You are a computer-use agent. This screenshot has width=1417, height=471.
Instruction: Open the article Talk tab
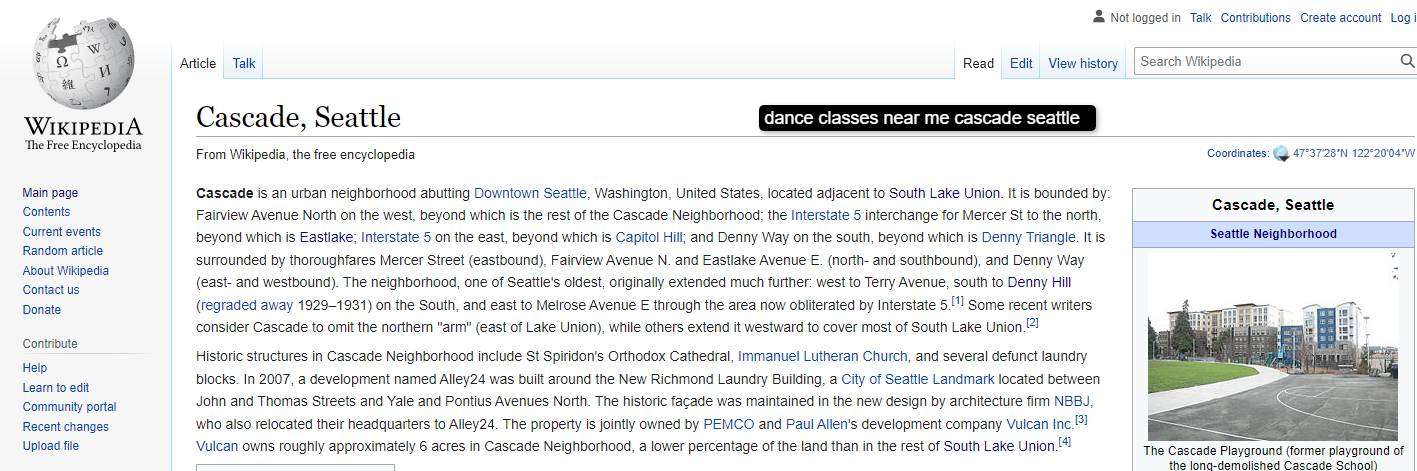click(x=244, y=63)
